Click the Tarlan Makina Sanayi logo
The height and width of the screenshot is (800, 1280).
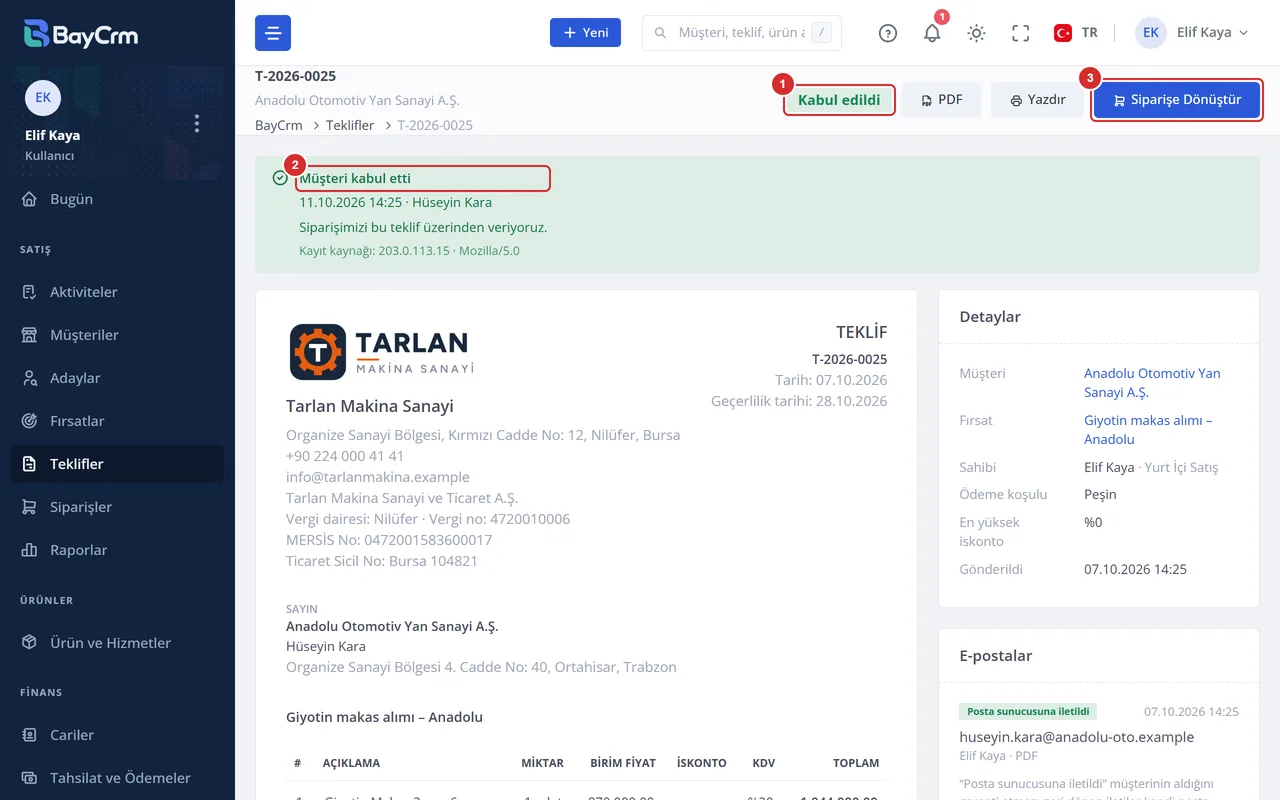(380, 352)
